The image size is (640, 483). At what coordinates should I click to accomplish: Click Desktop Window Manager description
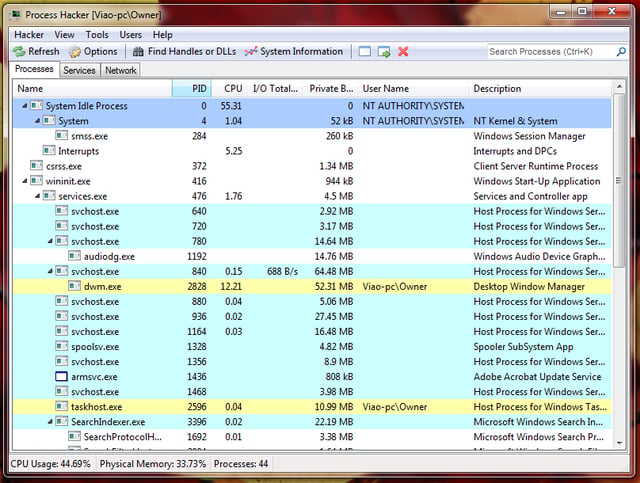click(529, 287)
